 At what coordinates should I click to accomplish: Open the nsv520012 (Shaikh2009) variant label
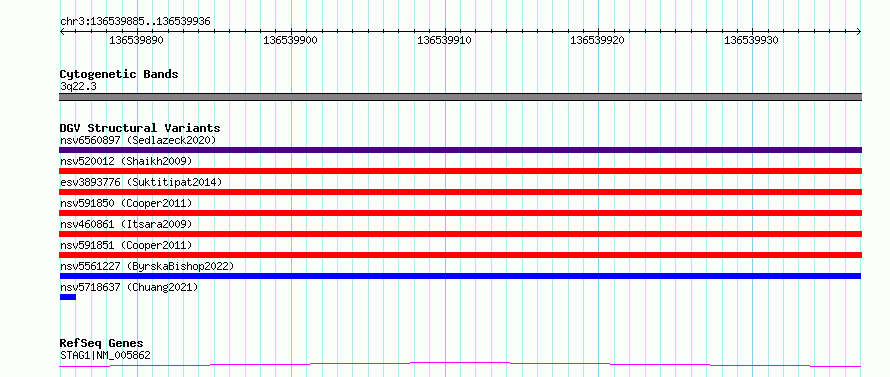pos(126,161)
